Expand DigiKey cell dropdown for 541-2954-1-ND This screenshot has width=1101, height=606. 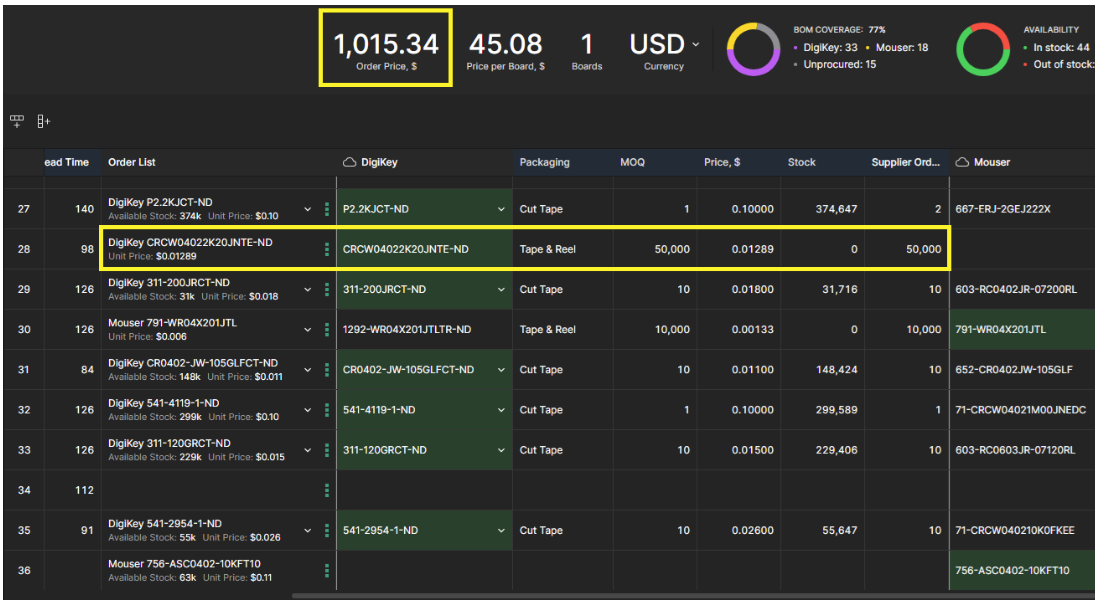click(x=501, y=531)
